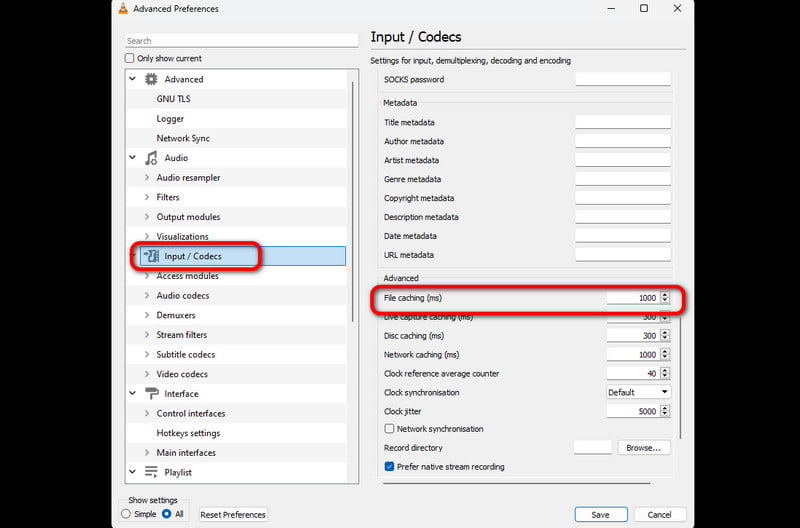Open the Clock synchronisation dropdown
Screen dimensions: 800x528
click(638, 392)
